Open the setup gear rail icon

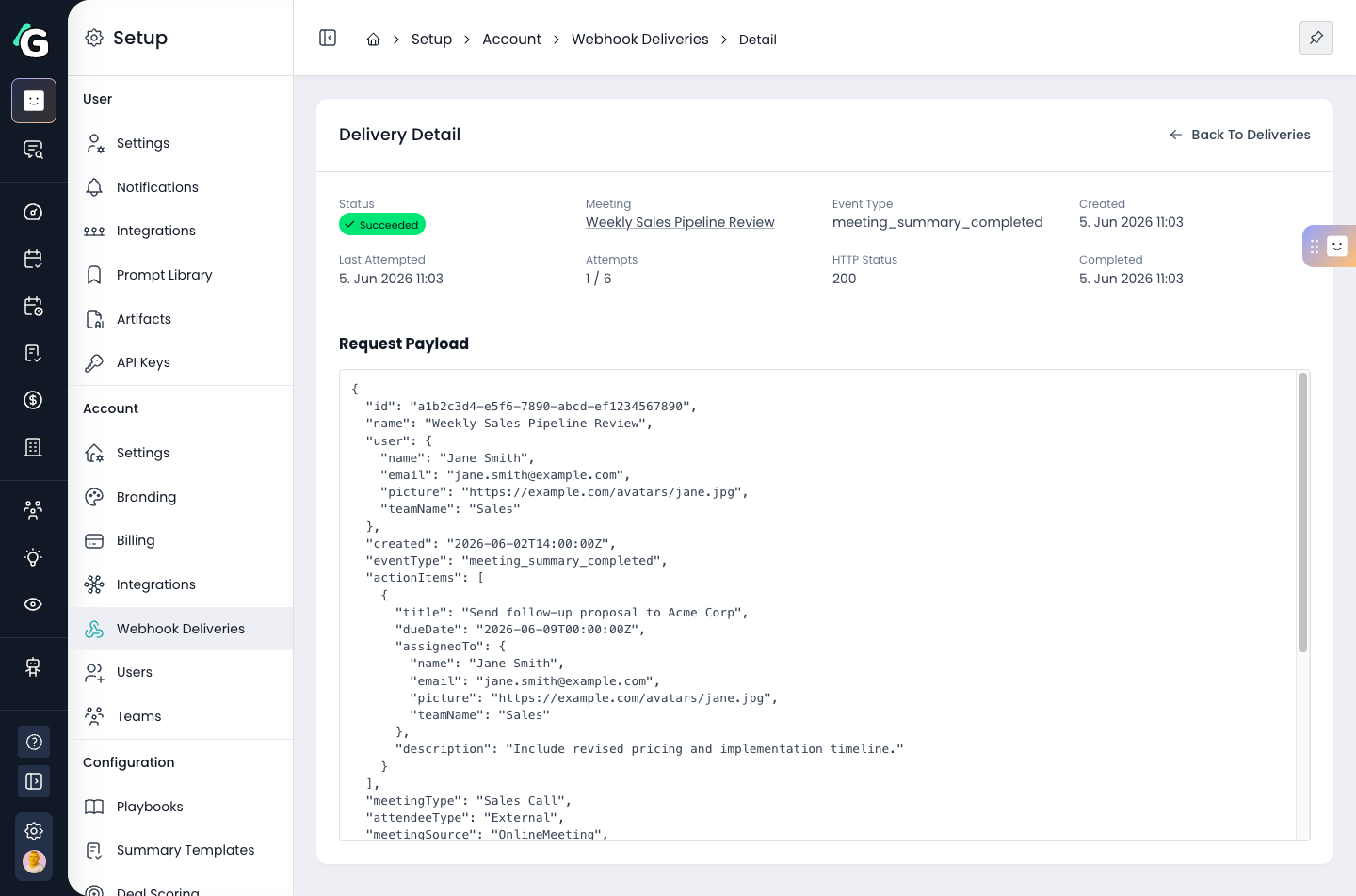[x=34, y=831]
